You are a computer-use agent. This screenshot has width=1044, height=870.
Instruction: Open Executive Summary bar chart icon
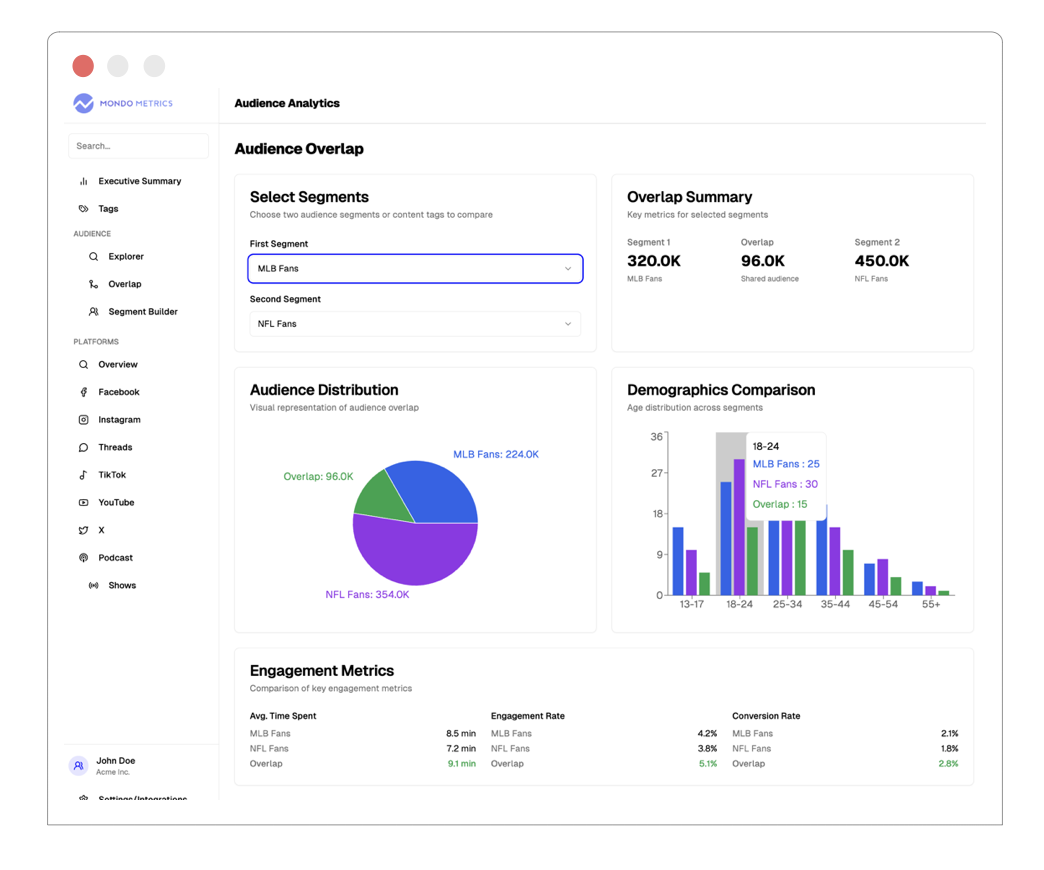point(84,182)
